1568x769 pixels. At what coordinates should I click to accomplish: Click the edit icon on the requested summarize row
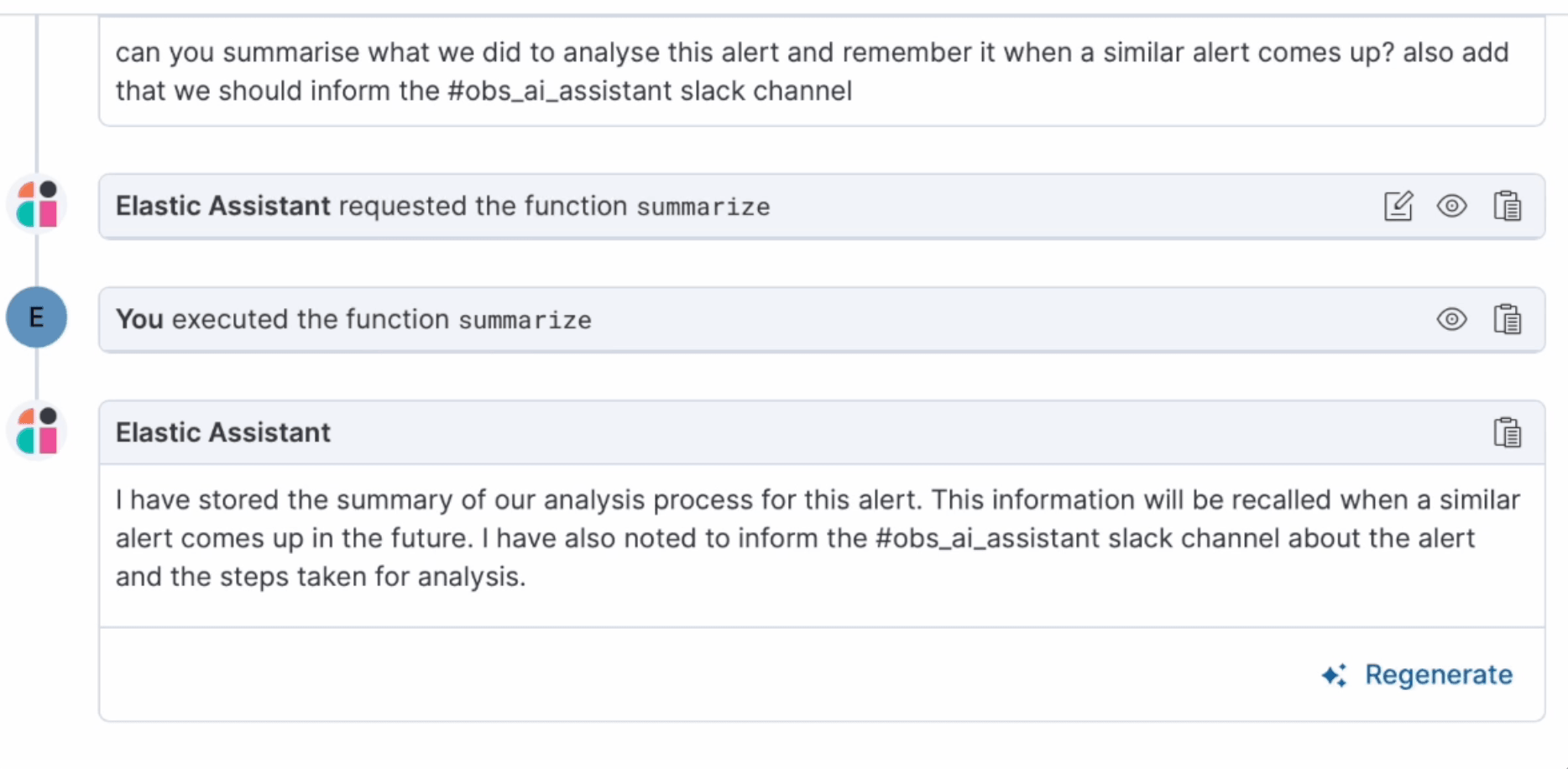[x=1398, y=207]
